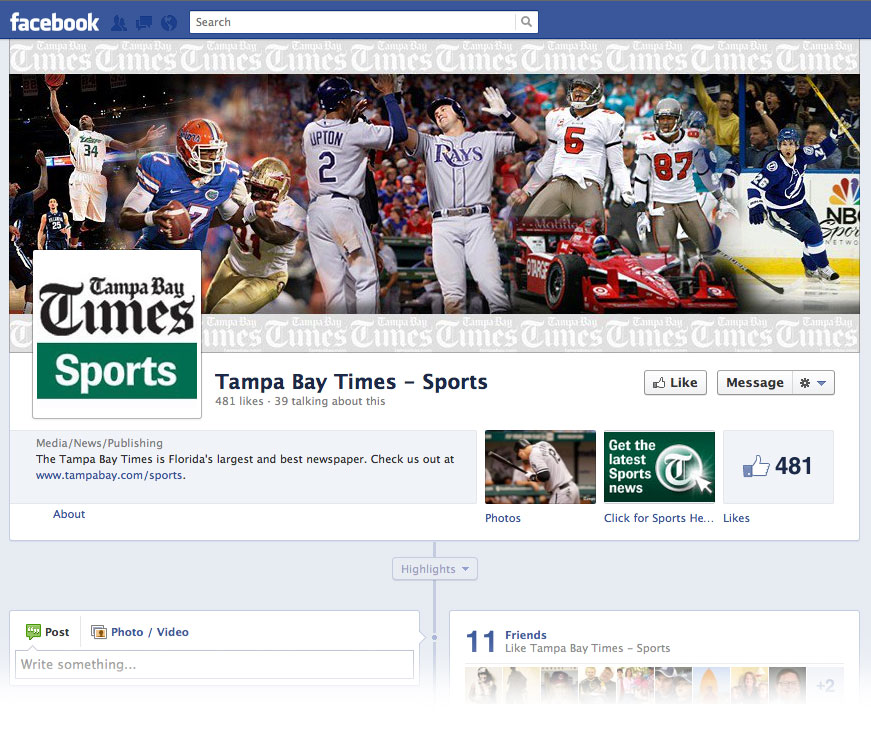Click the Photo / Video picture icon
Screen dimensions: 871x739
click(99, 632)
